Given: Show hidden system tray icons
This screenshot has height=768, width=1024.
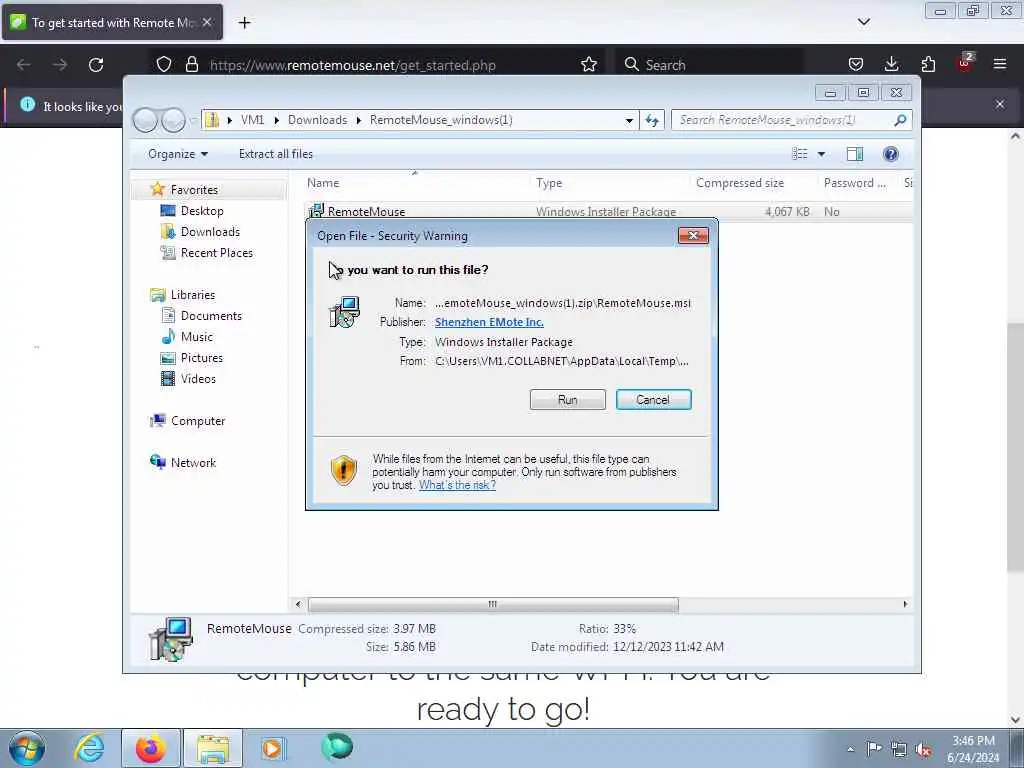Looking at the screenshot, I should click(x=850, y=749).
